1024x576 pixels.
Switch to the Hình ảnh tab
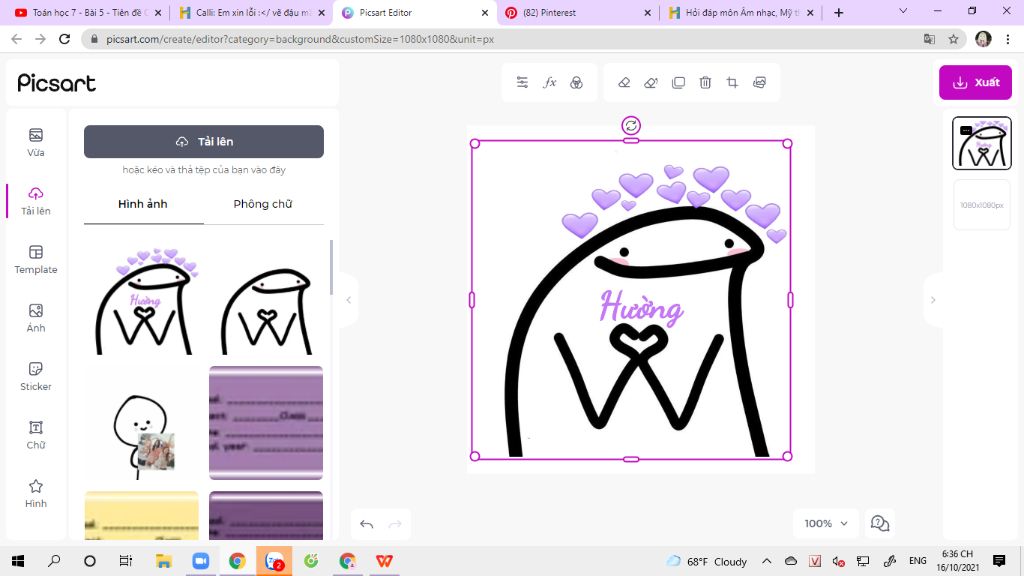pos(143,204)
